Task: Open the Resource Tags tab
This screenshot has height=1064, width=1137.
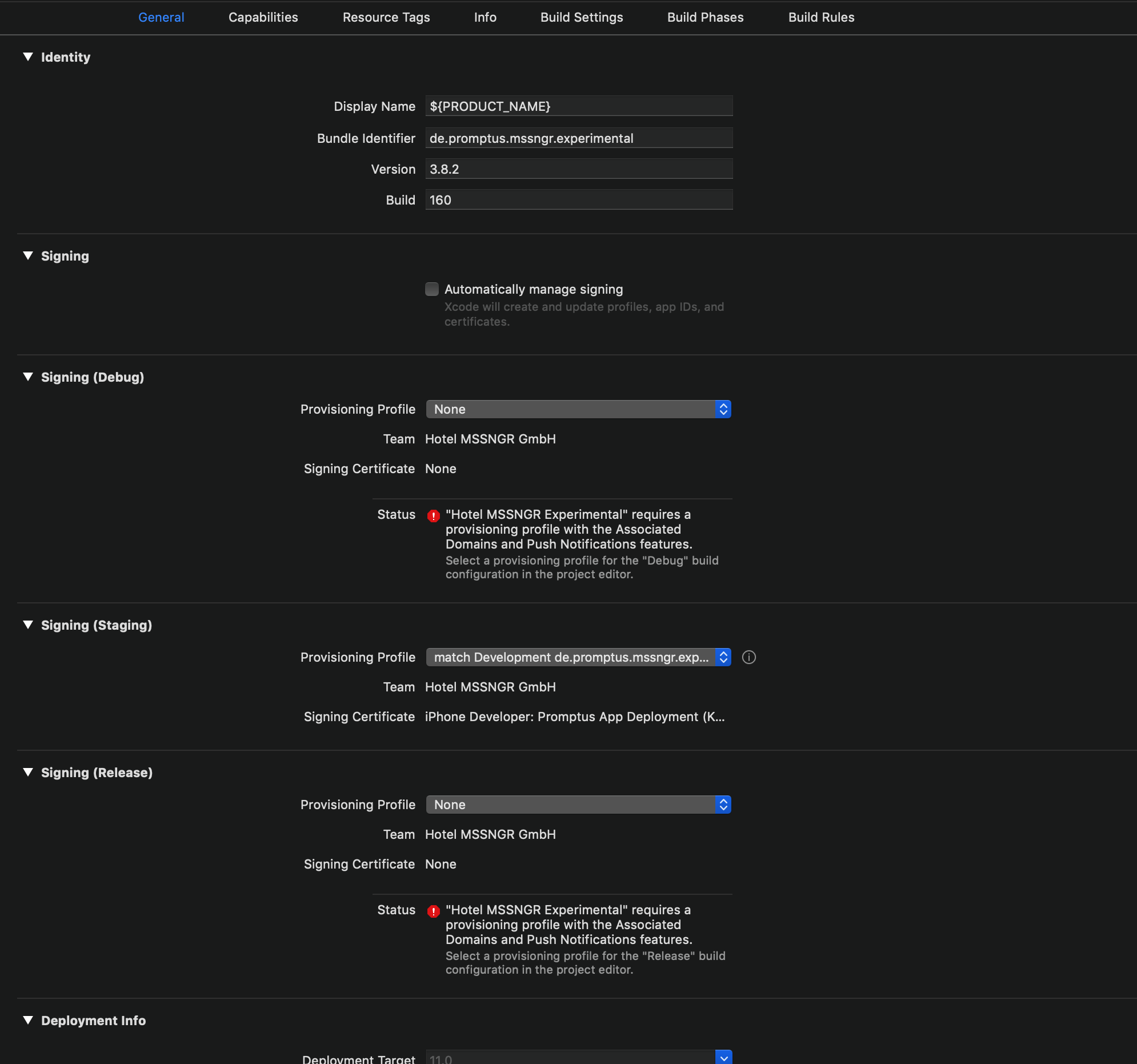Action: coord(386,17)
